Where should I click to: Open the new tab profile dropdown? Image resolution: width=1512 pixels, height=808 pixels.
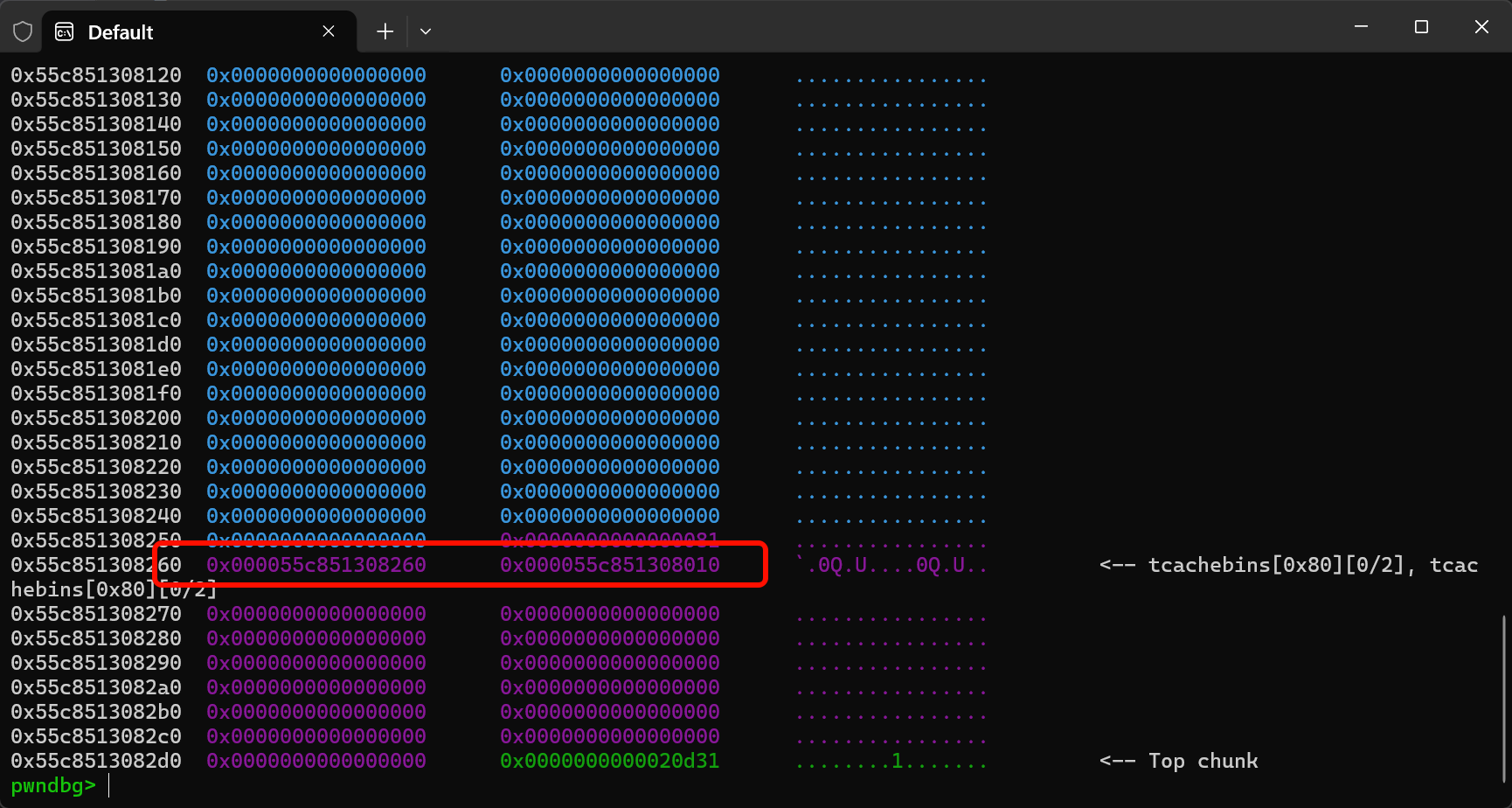426,31
